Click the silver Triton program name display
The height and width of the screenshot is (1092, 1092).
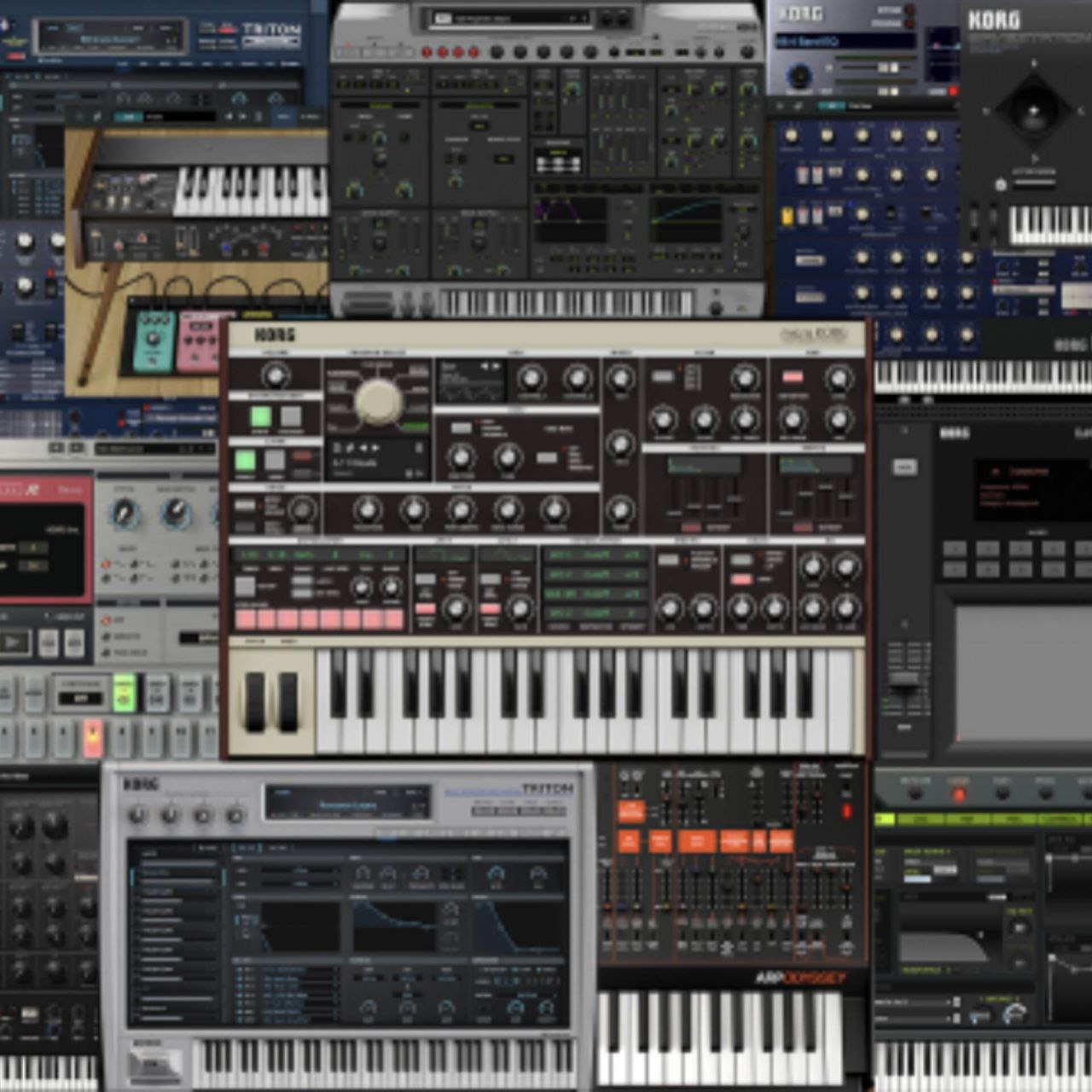pyautogui.click(x=347, y=804)
